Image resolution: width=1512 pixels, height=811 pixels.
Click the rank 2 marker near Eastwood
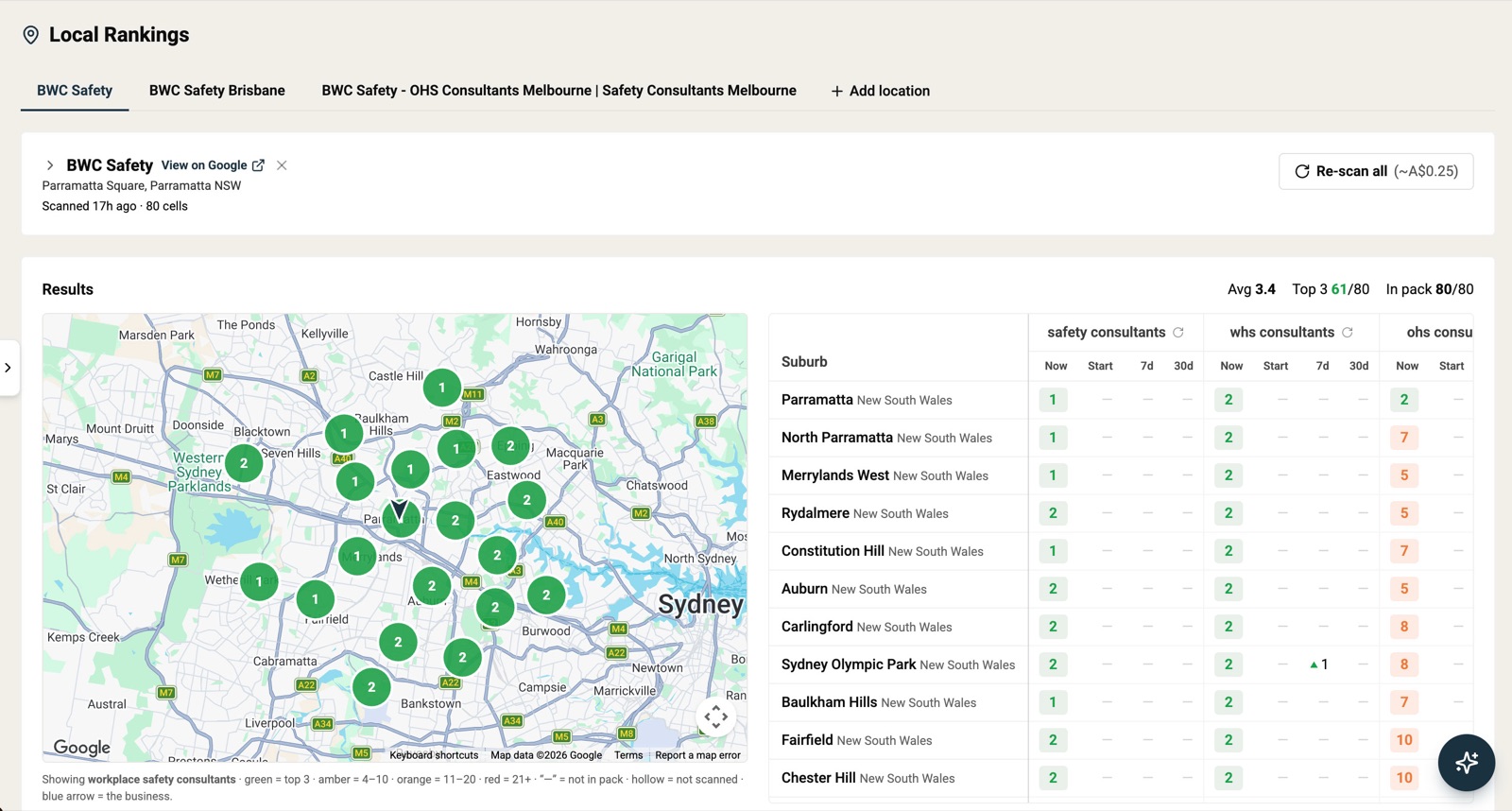(x=526, y=500)
